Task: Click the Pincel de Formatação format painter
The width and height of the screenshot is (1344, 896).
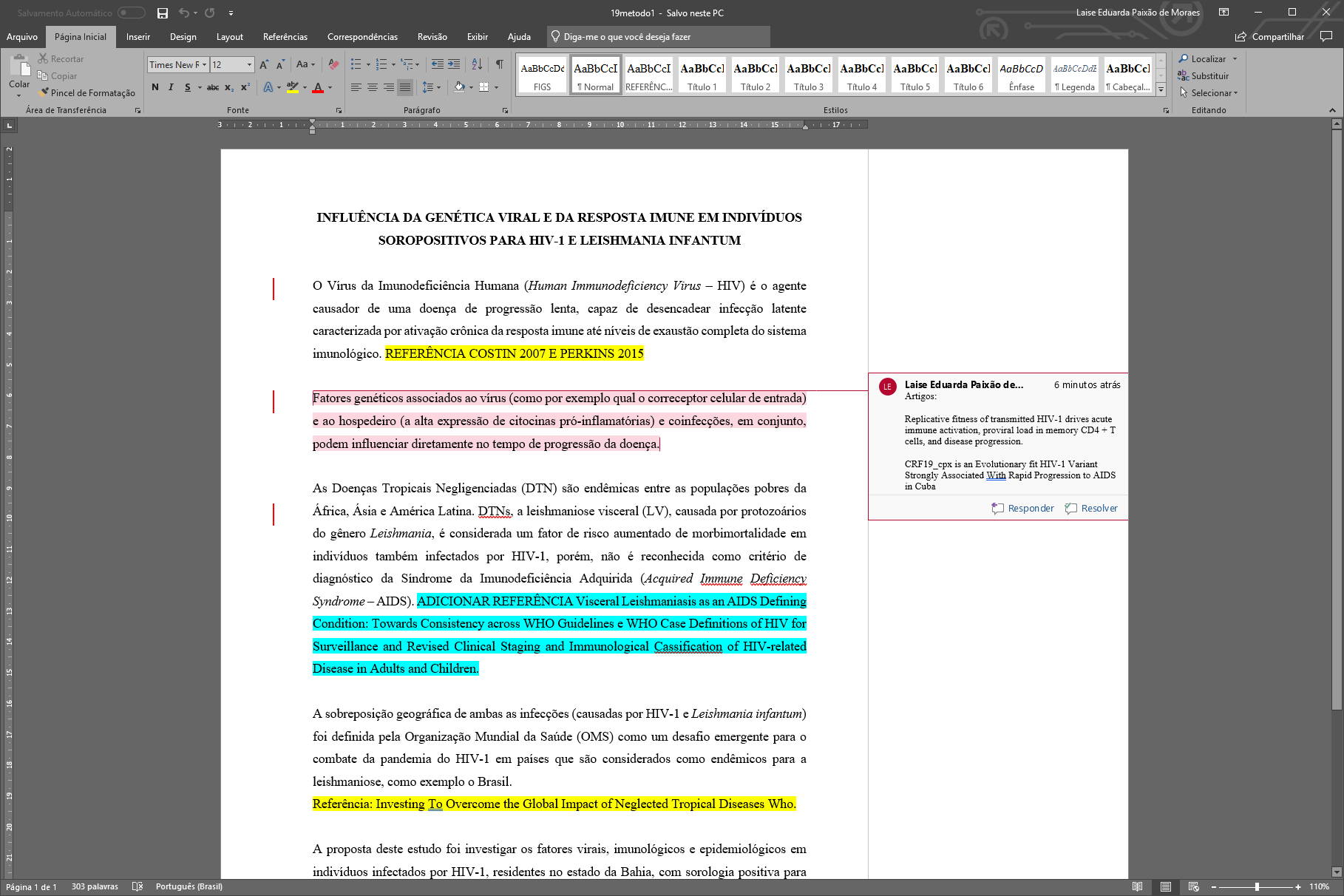Action: 87,93
